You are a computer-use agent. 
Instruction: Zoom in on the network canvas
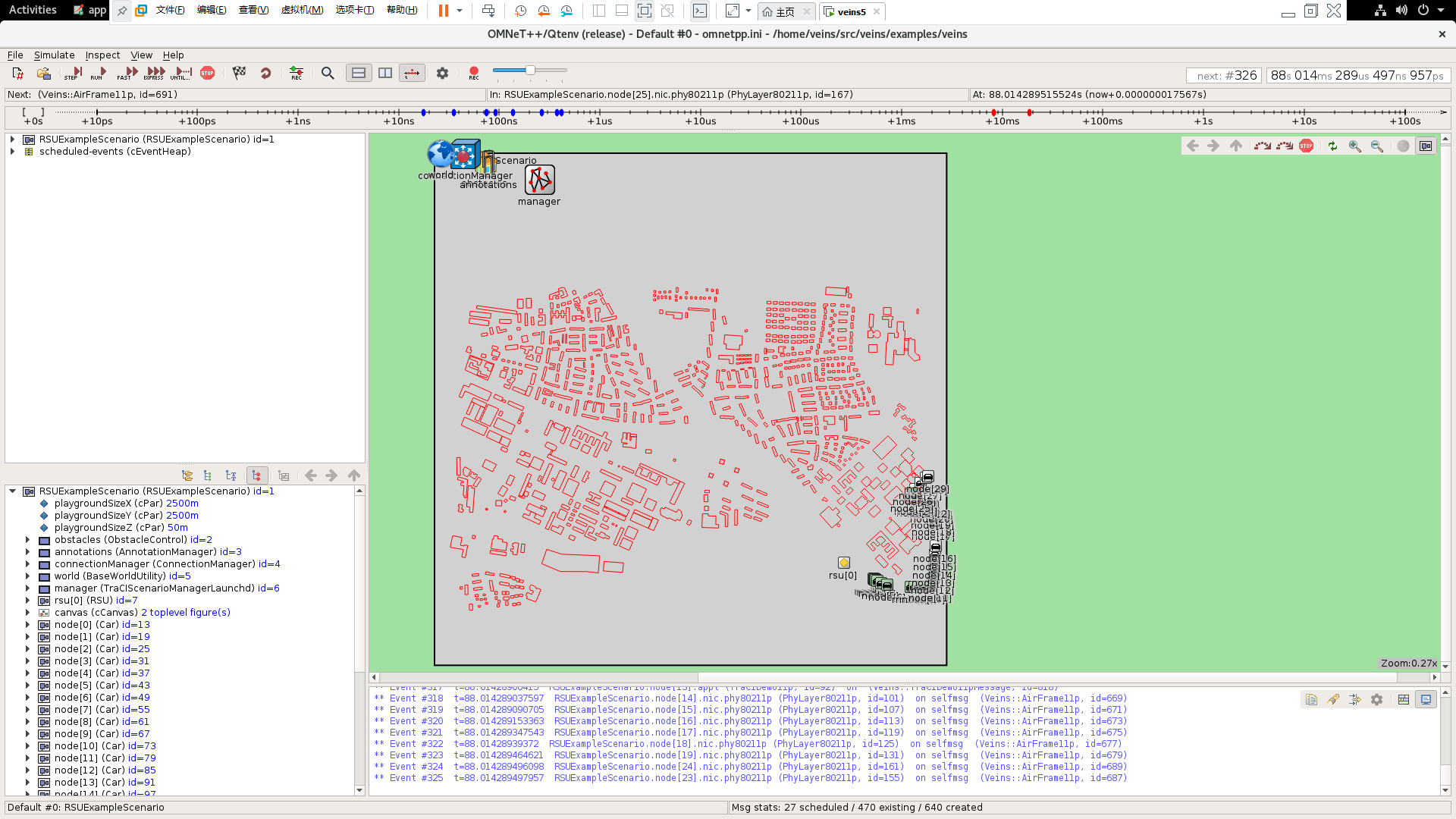point(1354,146)
